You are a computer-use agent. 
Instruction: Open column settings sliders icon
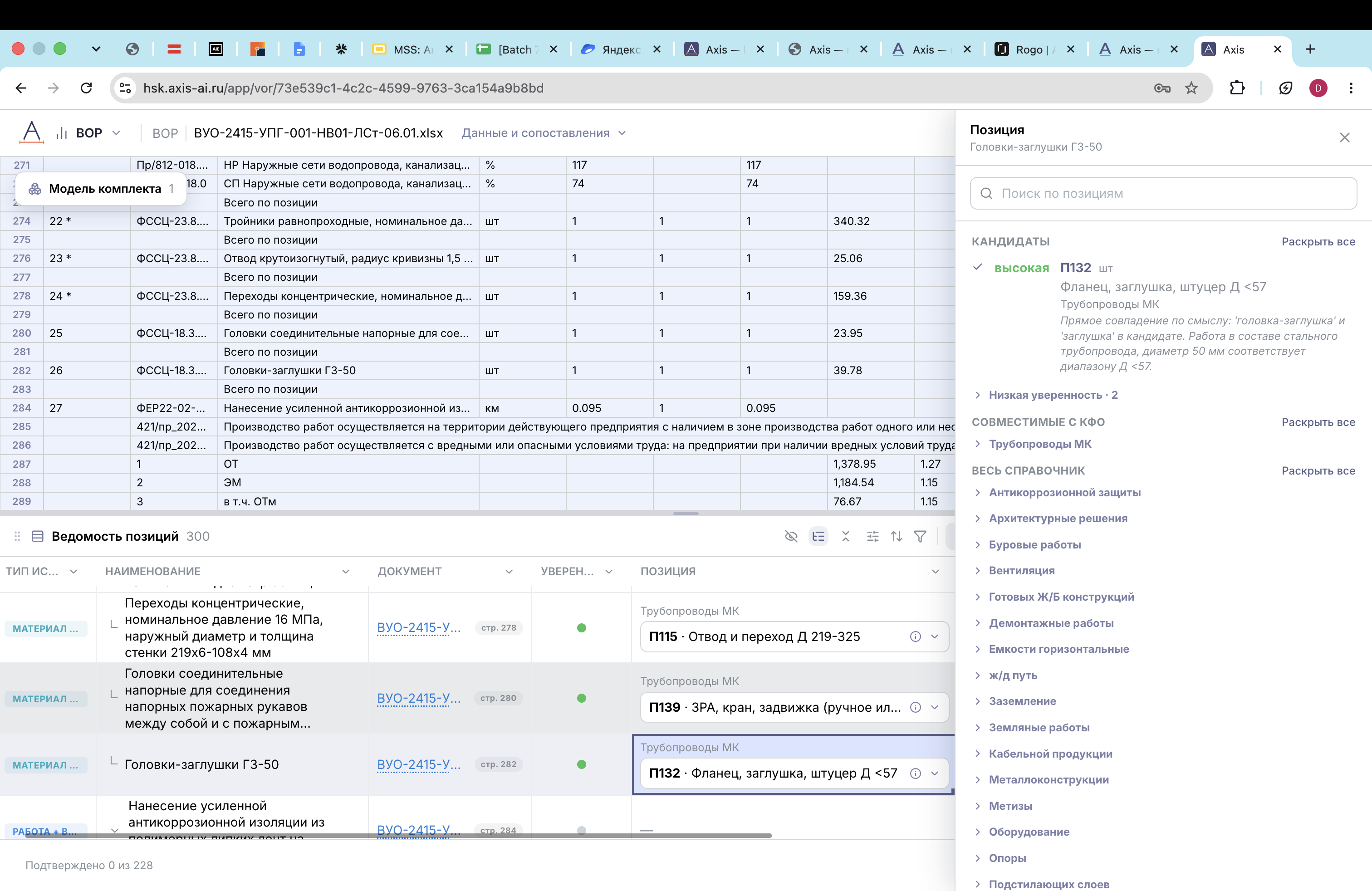(873, 537)
